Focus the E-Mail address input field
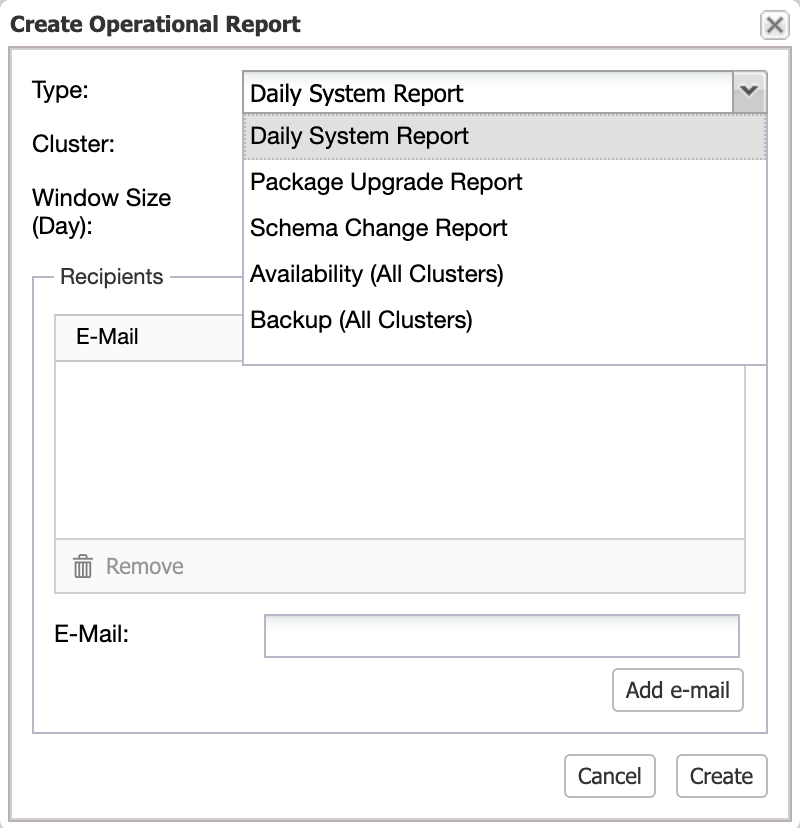The width and height of the screenshot is (800, 828). [x=502, y=636]
